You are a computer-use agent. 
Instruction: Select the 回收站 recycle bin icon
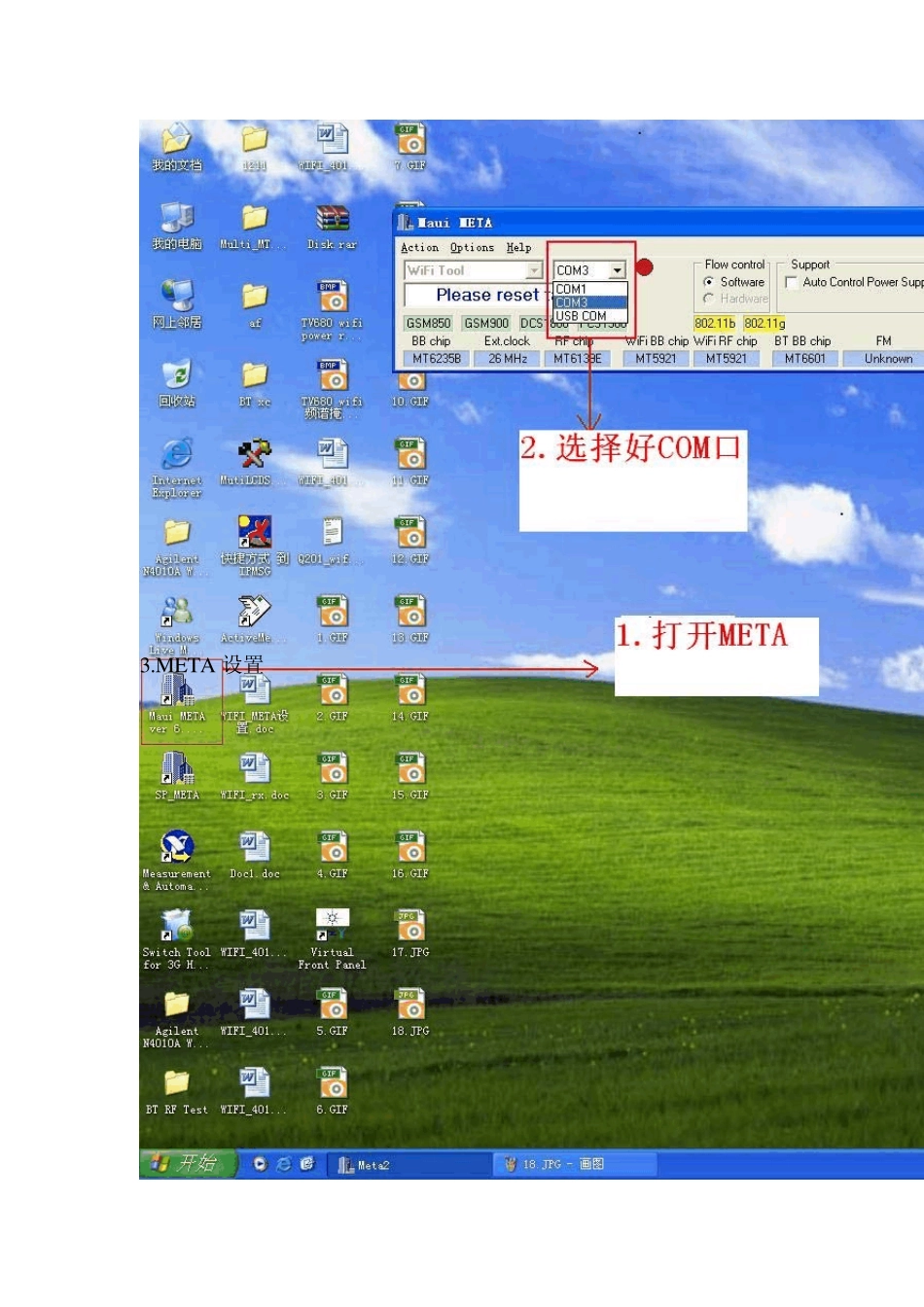click(177, 384)
